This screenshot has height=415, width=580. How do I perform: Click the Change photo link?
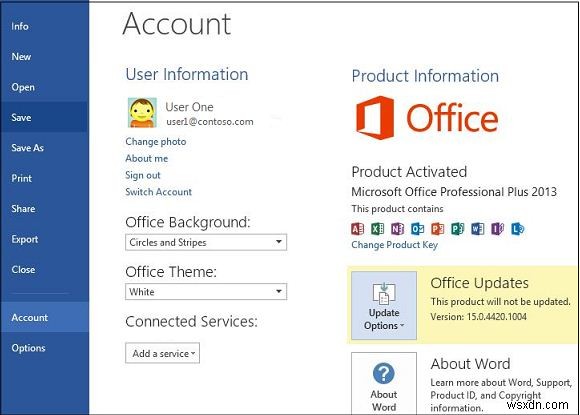coord(156,142)
